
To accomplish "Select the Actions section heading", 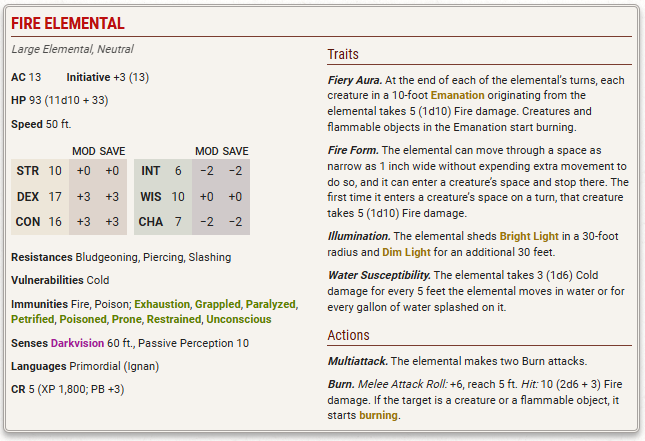I will point(348,335).
